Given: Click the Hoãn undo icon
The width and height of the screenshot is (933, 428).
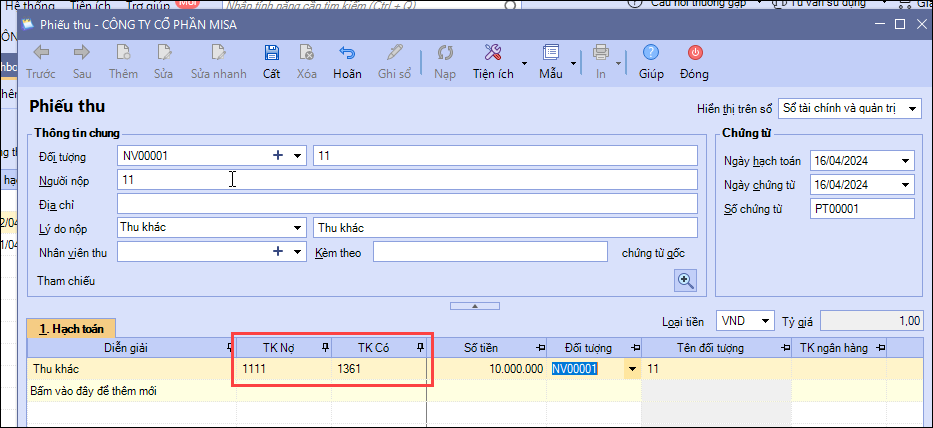Looking at the screenshot, I should tap(347, 52).
